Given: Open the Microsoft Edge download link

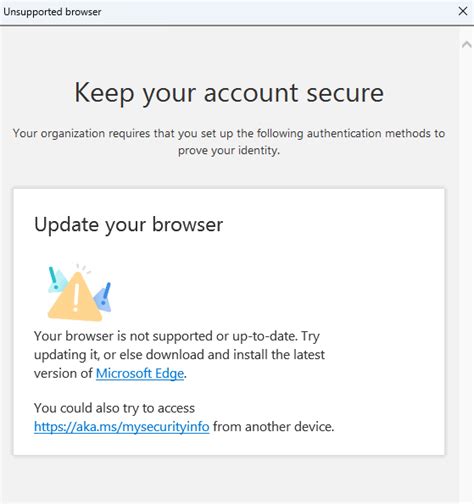Looking at the screenshot, I should 140,373.
